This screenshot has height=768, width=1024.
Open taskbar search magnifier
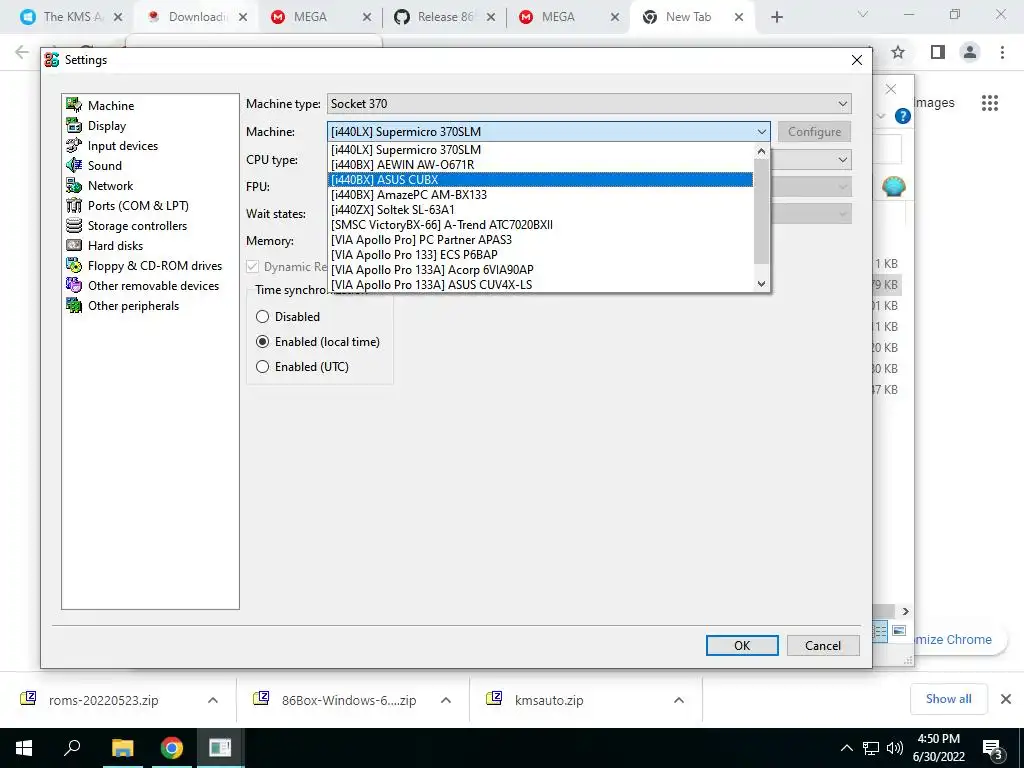click(x=72, y=748)
